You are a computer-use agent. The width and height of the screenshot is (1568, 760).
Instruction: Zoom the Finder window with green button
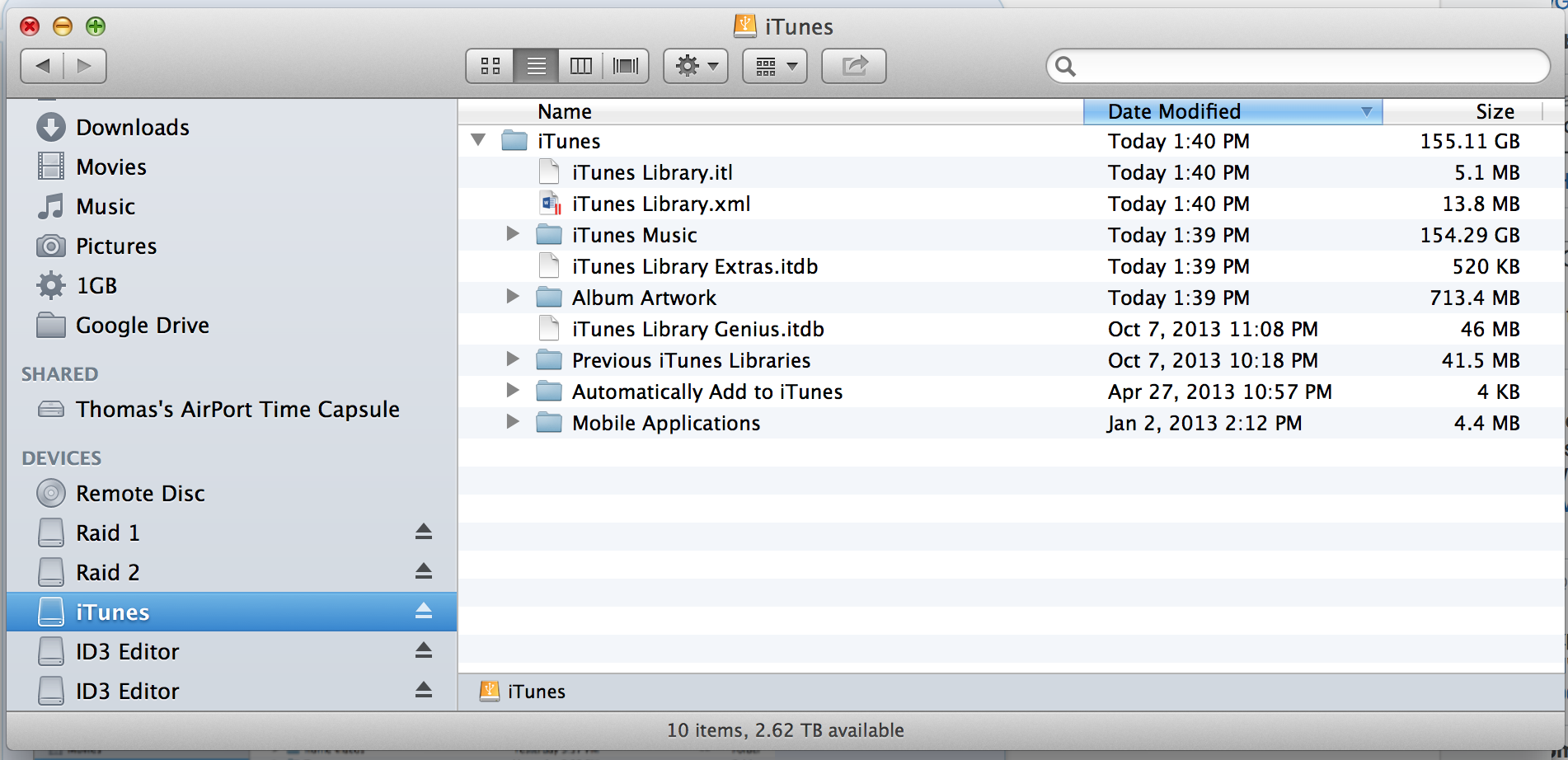pos(96,26)
